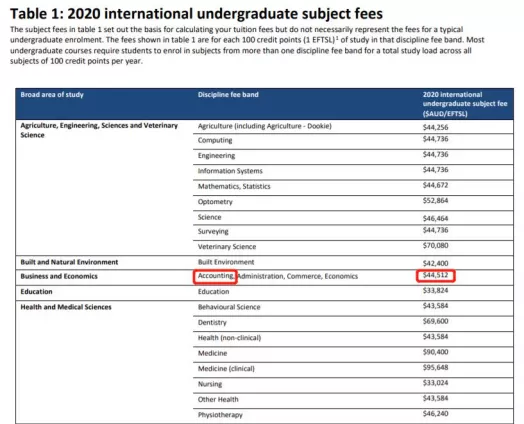Select the Physiotherapy row
This screenshot has height=424, width=524.
pyautogui.click(x=353, y=415)
